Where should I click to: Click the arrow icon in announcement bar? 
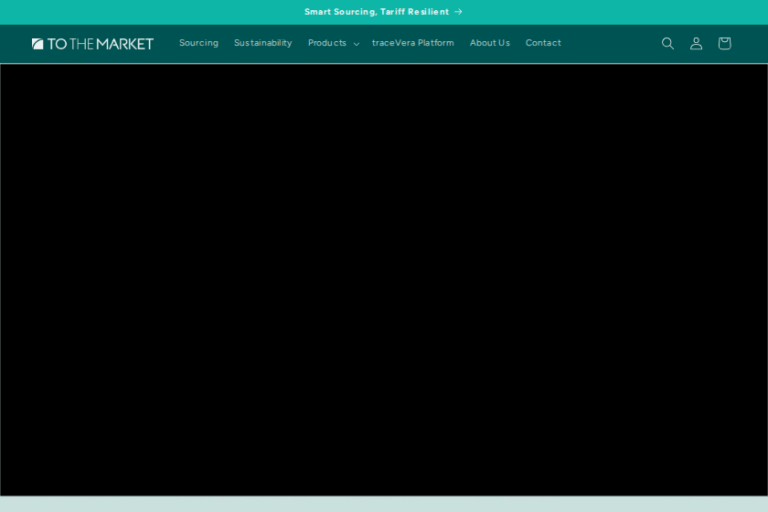pyautogui.click(x=458, y=12)
